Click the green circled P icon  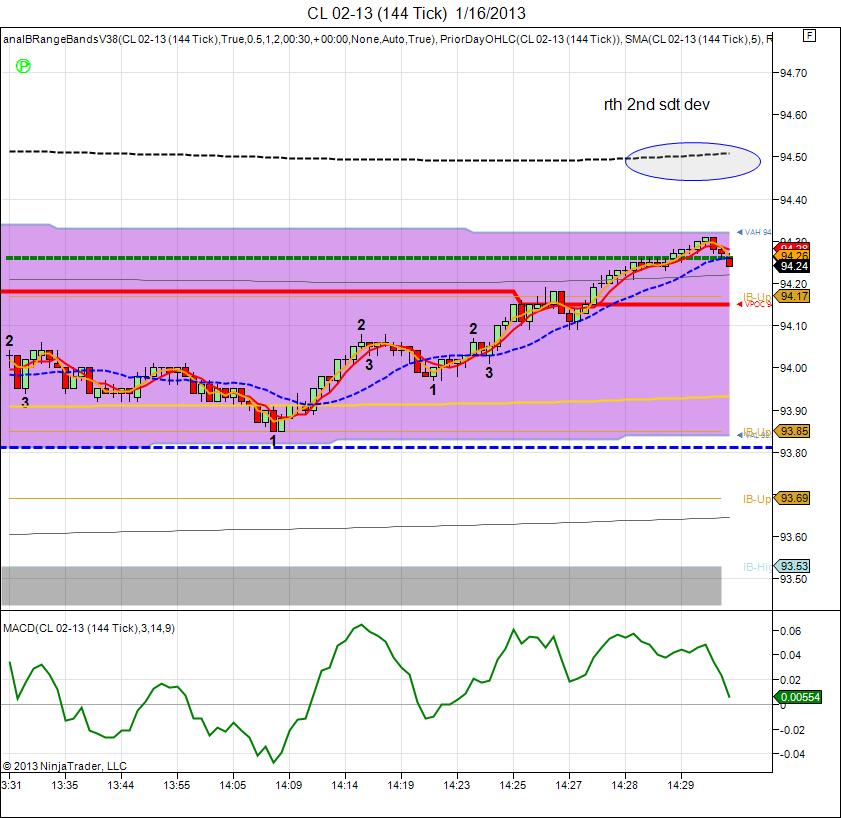(x=23, y=67)
